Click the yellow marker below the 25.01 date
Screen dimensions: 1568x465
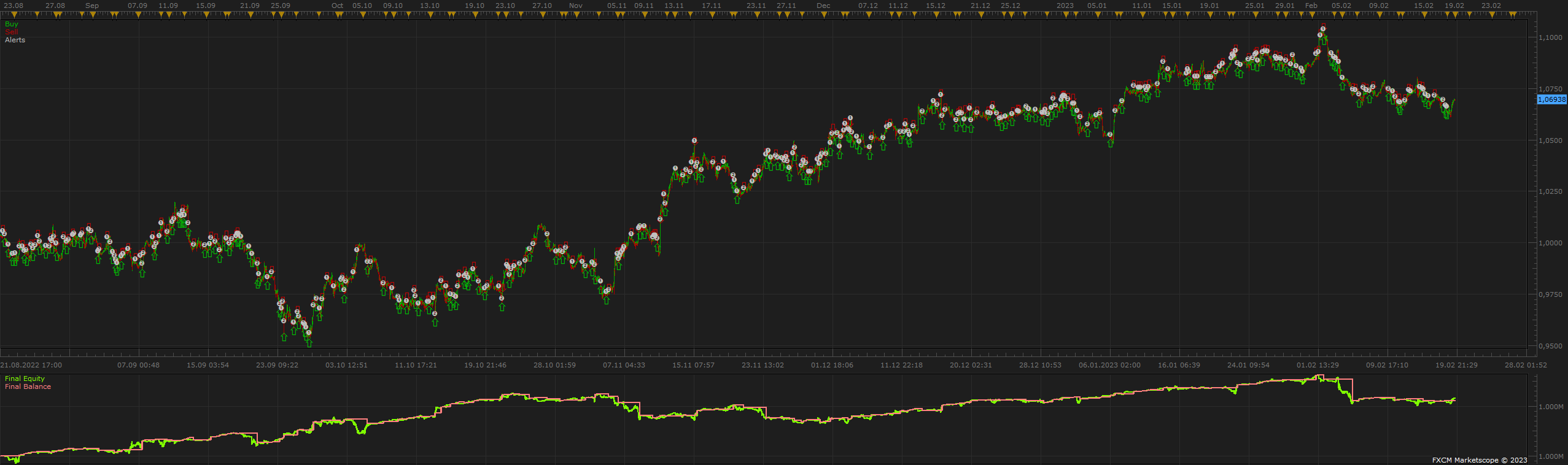coord(1255,15)
